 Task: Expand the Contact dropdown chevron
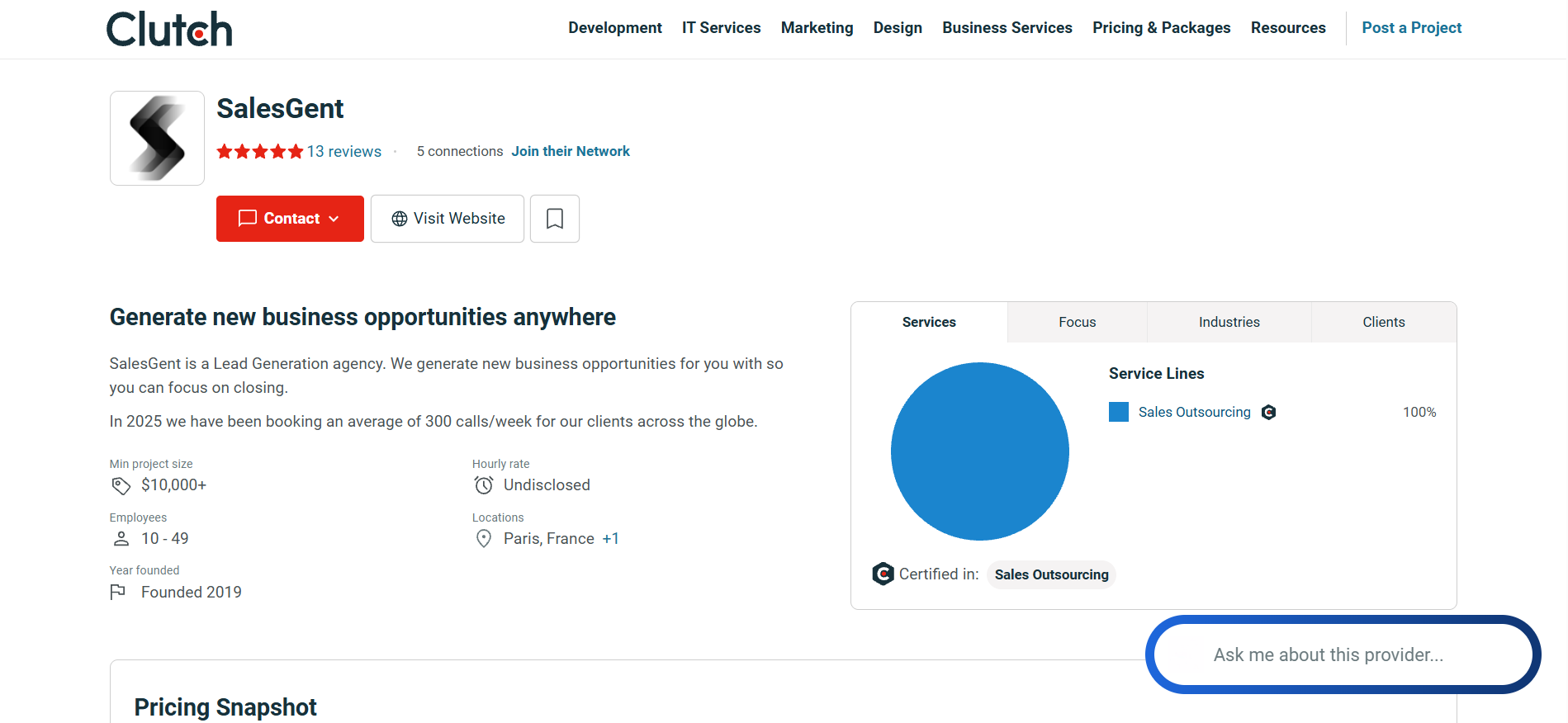click(x=334, y=219)
